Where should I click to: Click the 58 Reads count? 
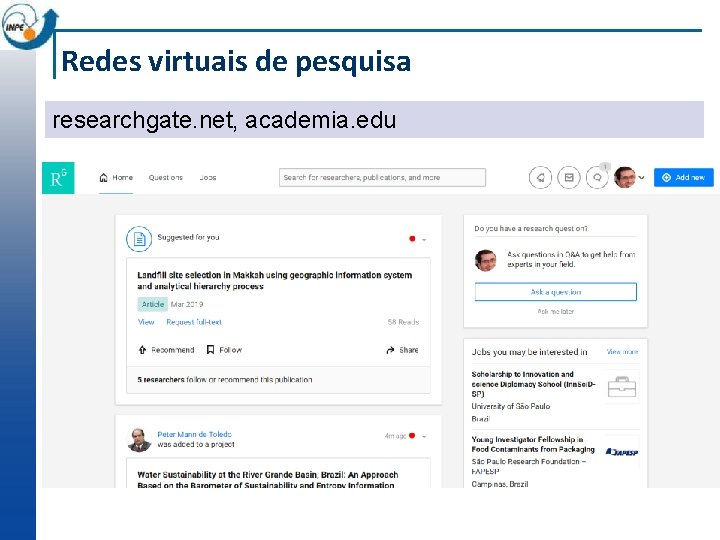[403, 322]
